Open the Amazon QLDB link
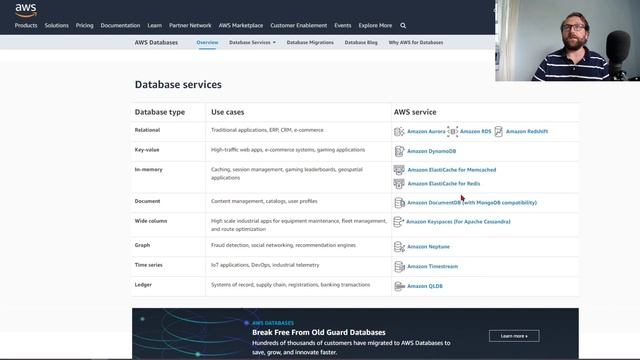Screen dimensions: 640x360 click(x=424, y=286)
